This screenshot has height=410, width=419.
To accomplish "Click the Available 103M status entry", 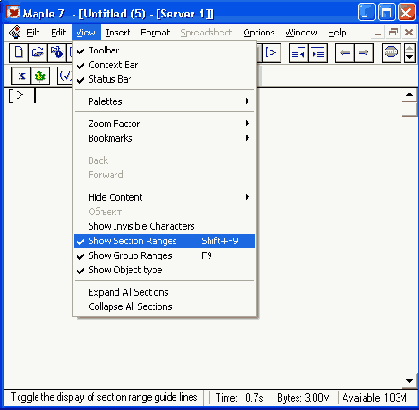I will [374, 398].
